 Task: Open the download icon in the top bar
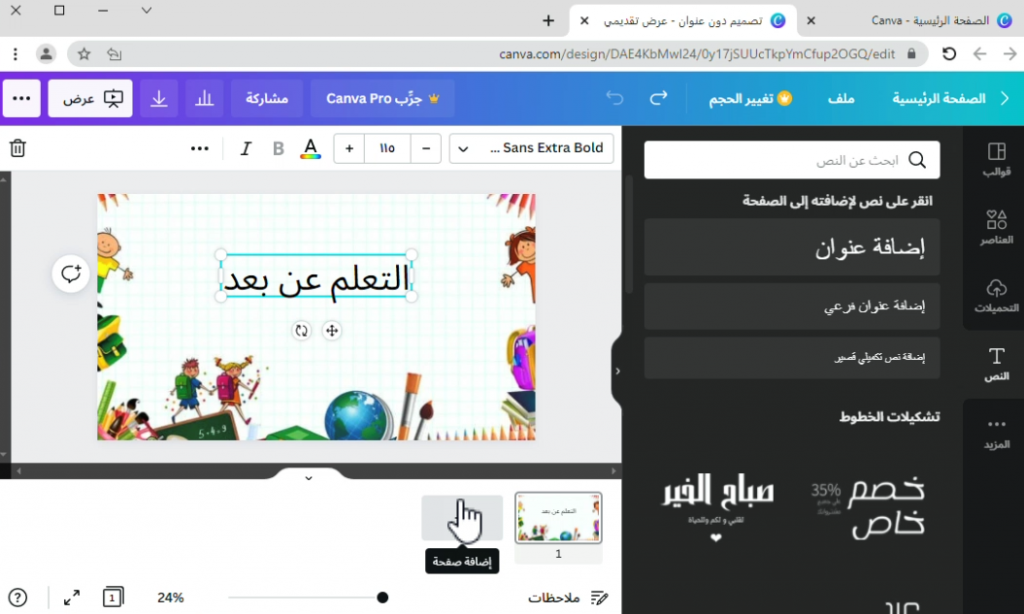(x=160, y=98)
